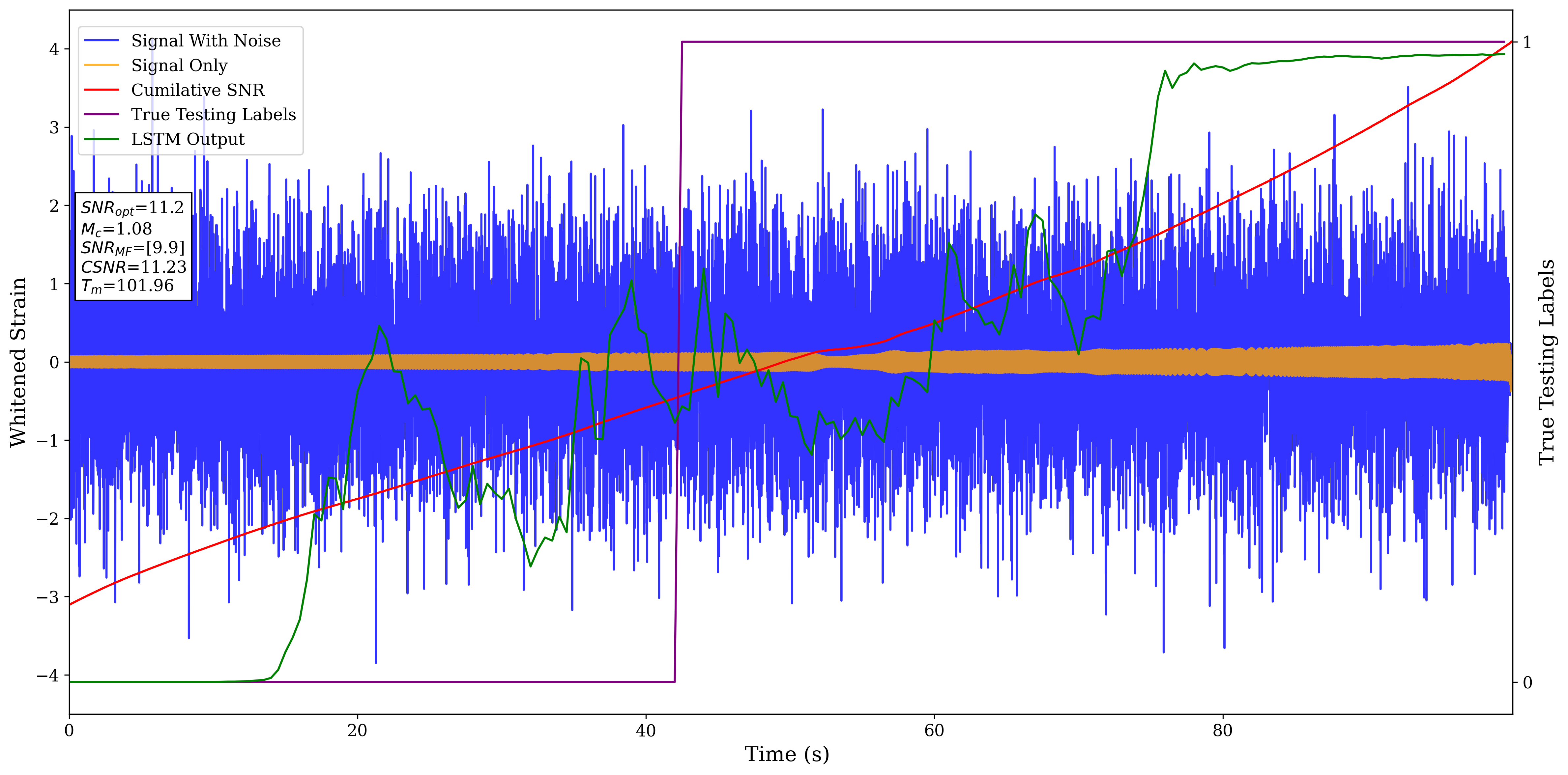Click the right-axis tick label 1
The image size is (1568, 775).
click(x=1526, y=42)
